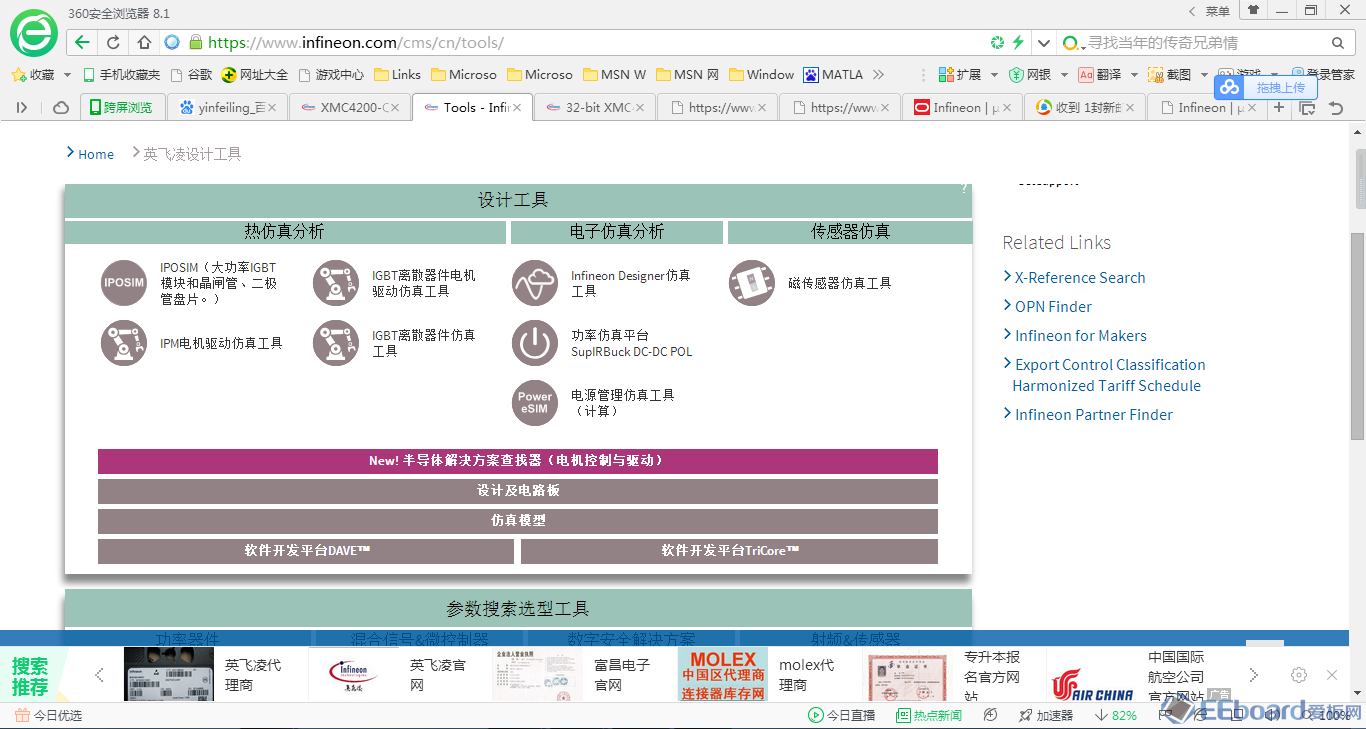Click settings gear in search recommendation bar
This screenshot has width=1366, height=729.
click(x=1299, y=675)
